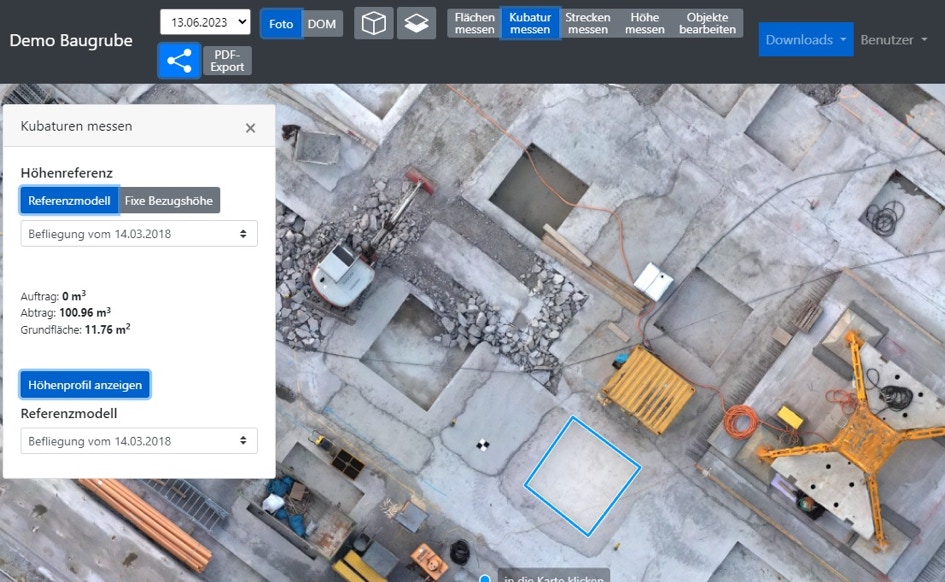Select the Flächen messen tool
Screen dimensions: 945x582
474,23
